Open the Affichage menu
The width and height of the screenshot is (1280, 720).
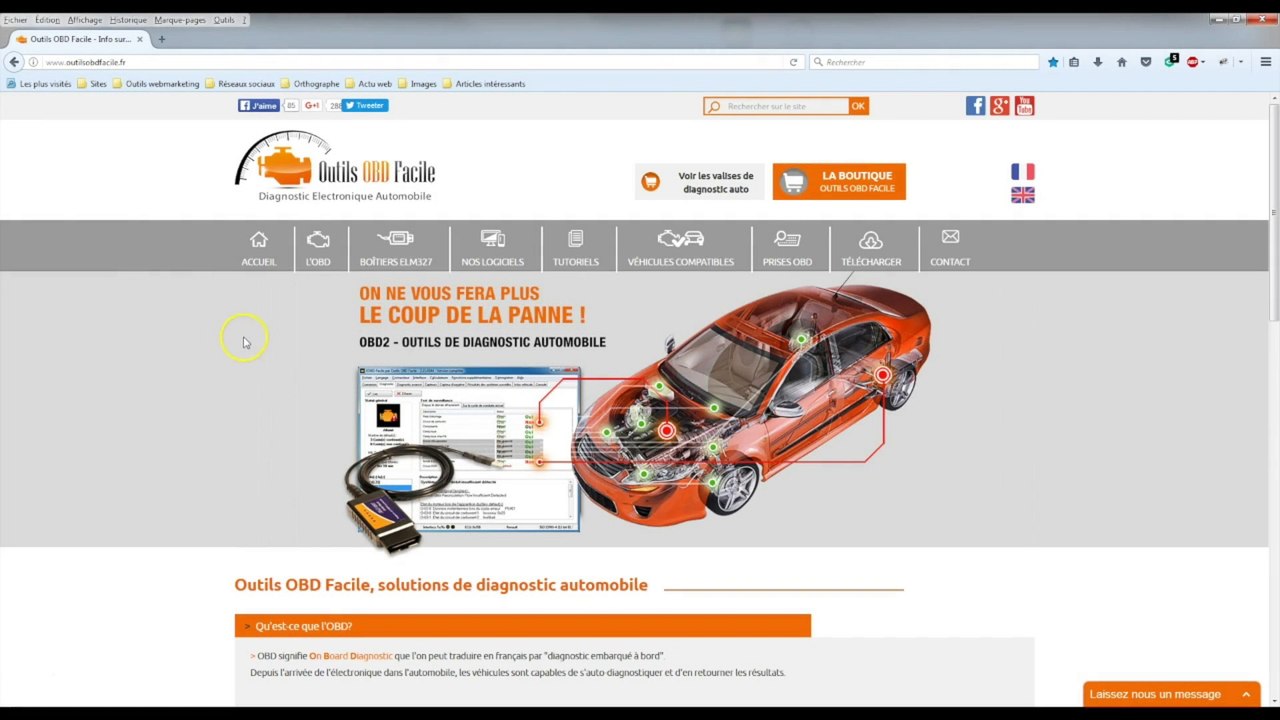(x=85, y=20)
